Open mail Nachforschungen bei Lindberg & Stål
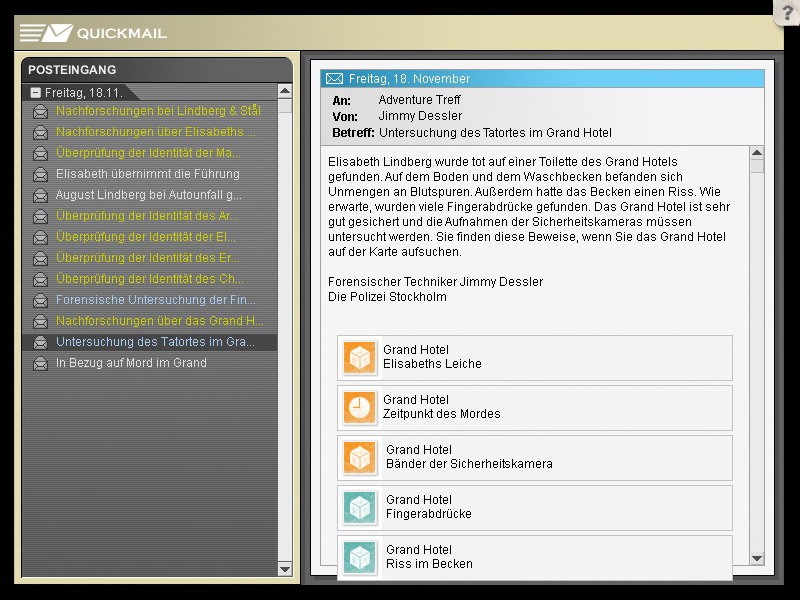 [158, 111]
